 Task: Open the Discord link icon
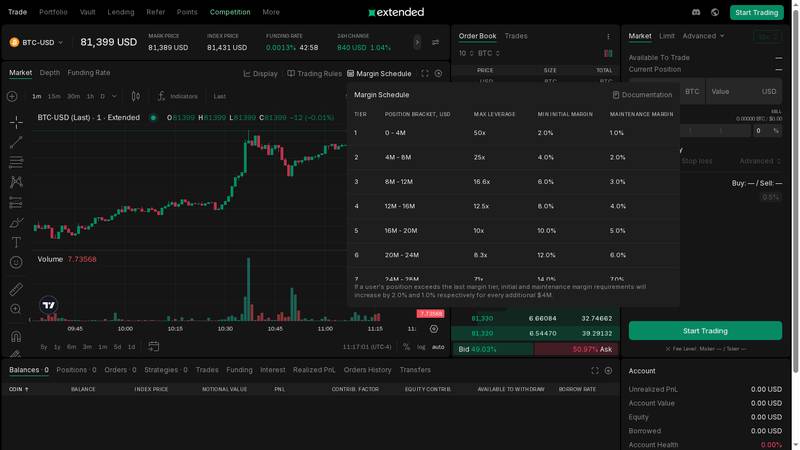696,12
